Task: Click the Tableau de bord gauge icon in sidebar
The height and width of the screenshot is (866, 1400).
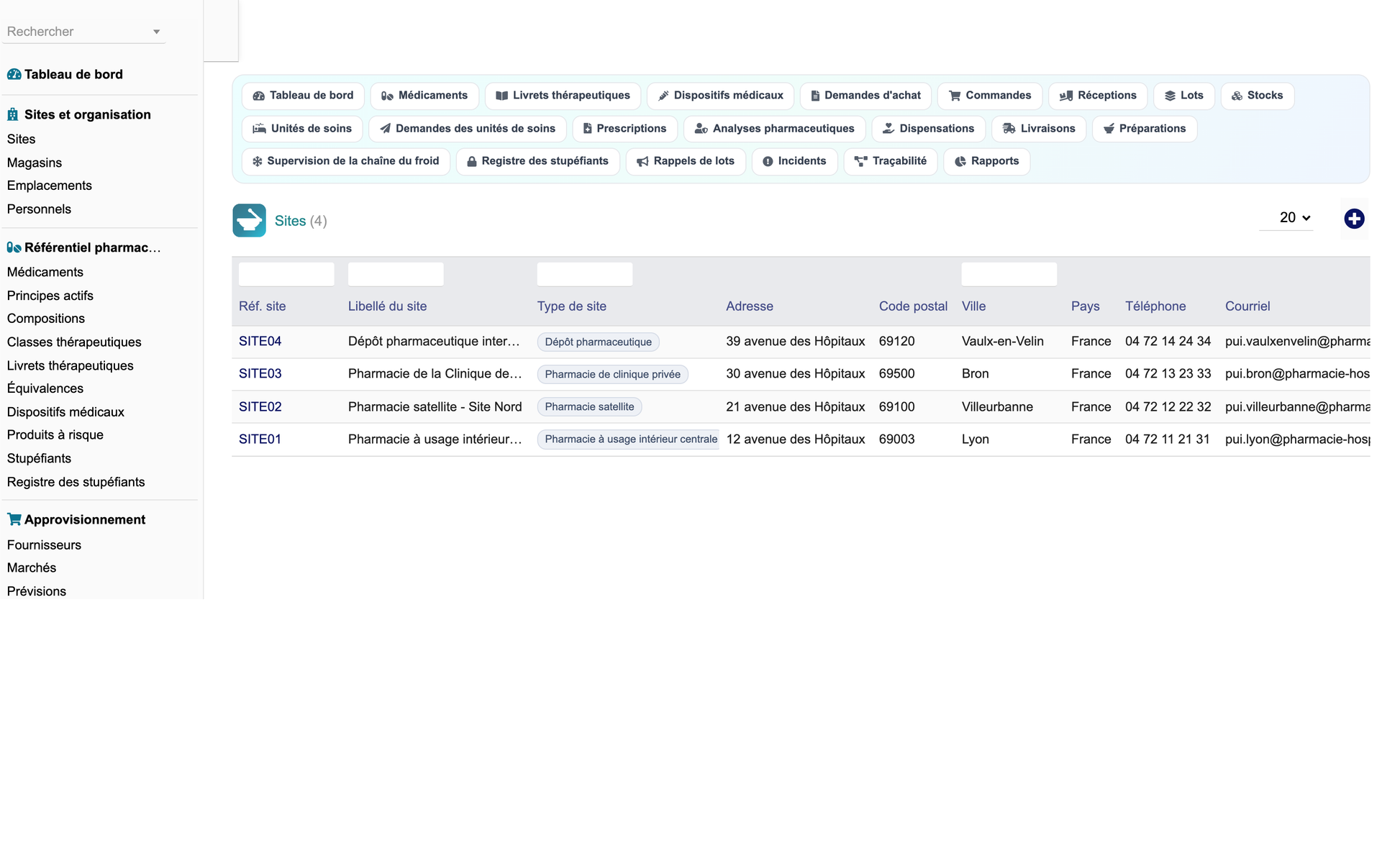Action: pos(14,74)
